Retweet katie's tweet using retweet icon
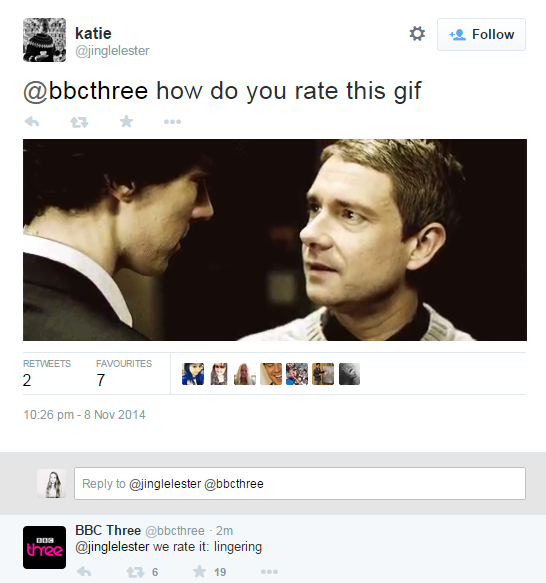This screenshot has height=583, width=546. [x=79, y=122]
